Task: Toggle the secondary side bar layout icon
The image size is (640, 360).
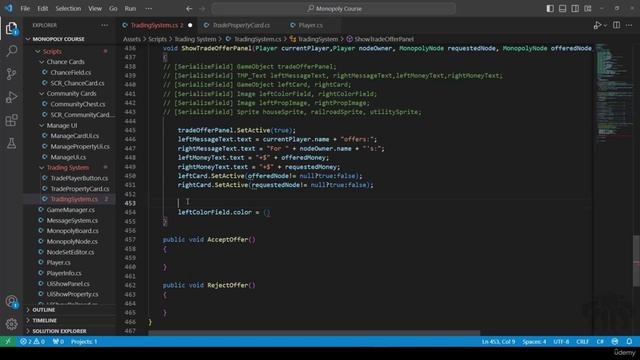Action: point(575,9)
